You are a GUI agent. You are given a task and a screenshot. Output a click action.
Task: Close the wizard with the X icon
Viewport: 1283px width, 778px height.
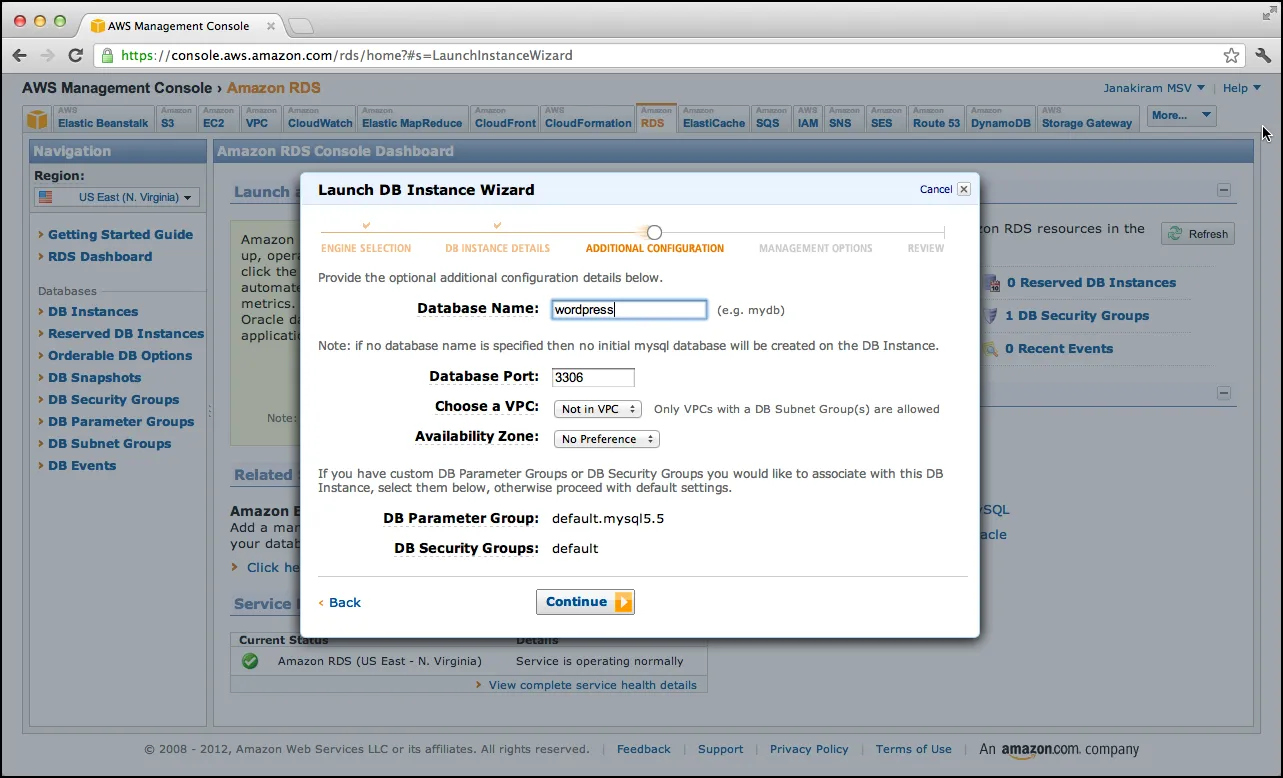[x=964, y=189]
